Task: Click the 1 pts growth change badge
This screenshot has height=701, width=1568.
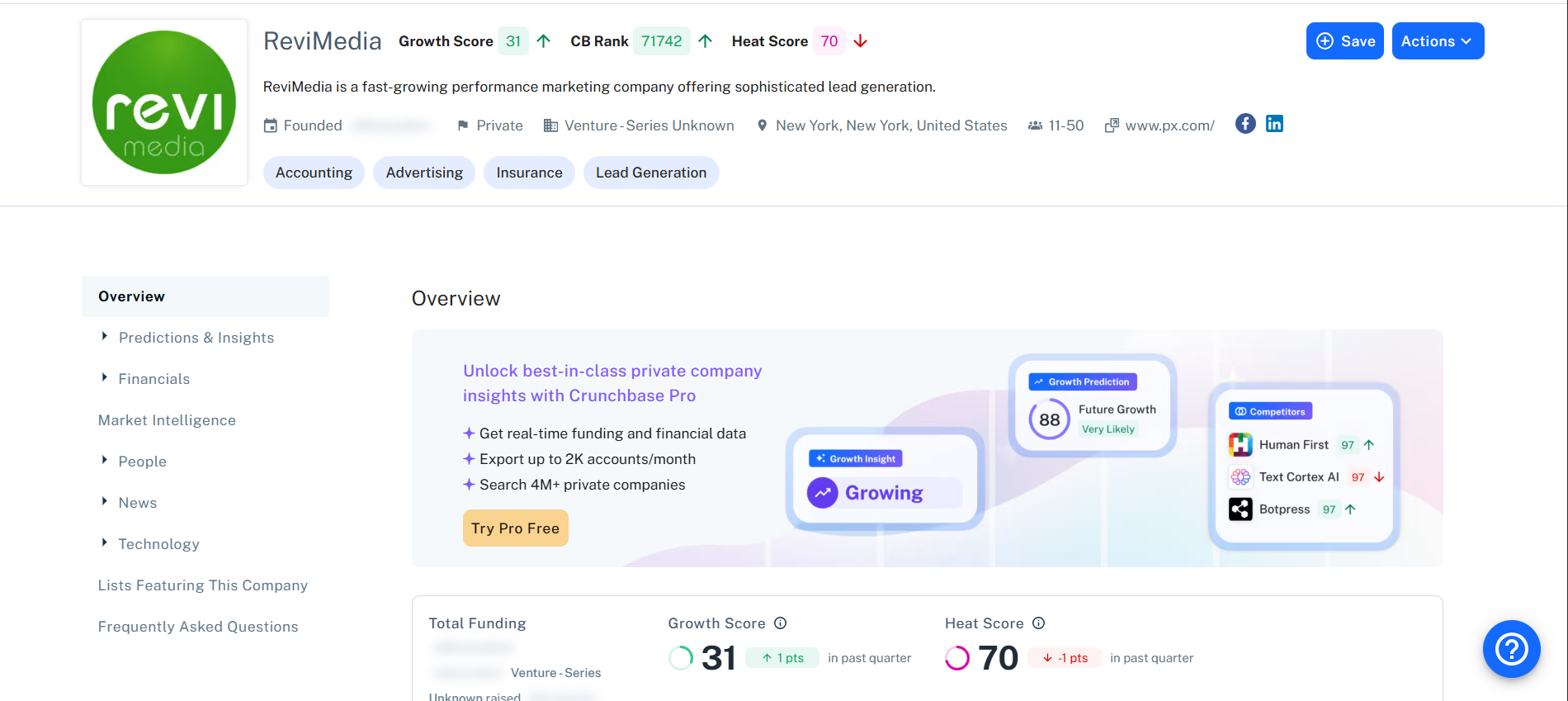Action: pyautogui.click(x=782, y=658)
